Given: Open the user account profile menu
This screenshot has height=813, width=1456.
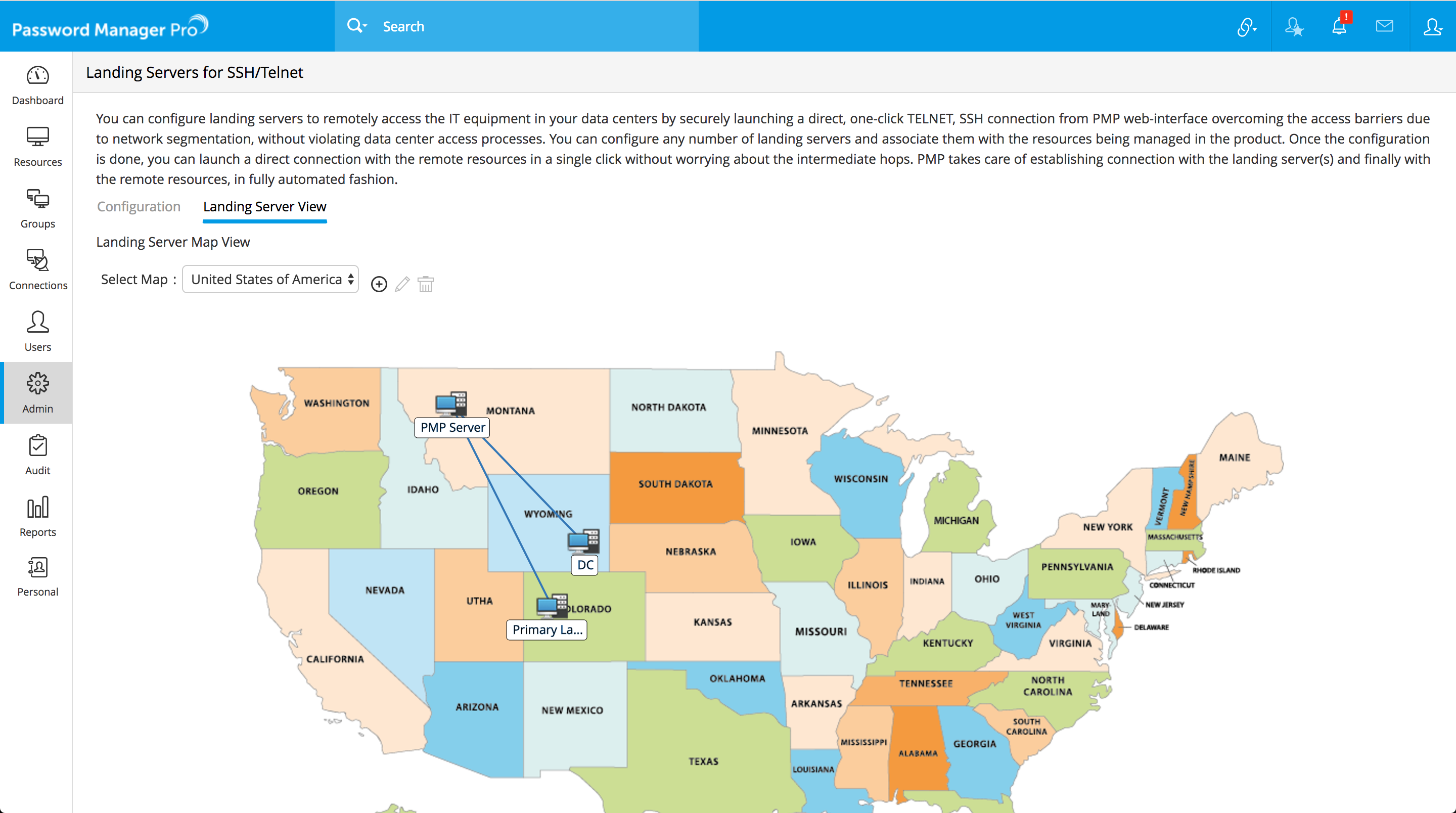Looking at the screenshot, I should point(1432,27).
